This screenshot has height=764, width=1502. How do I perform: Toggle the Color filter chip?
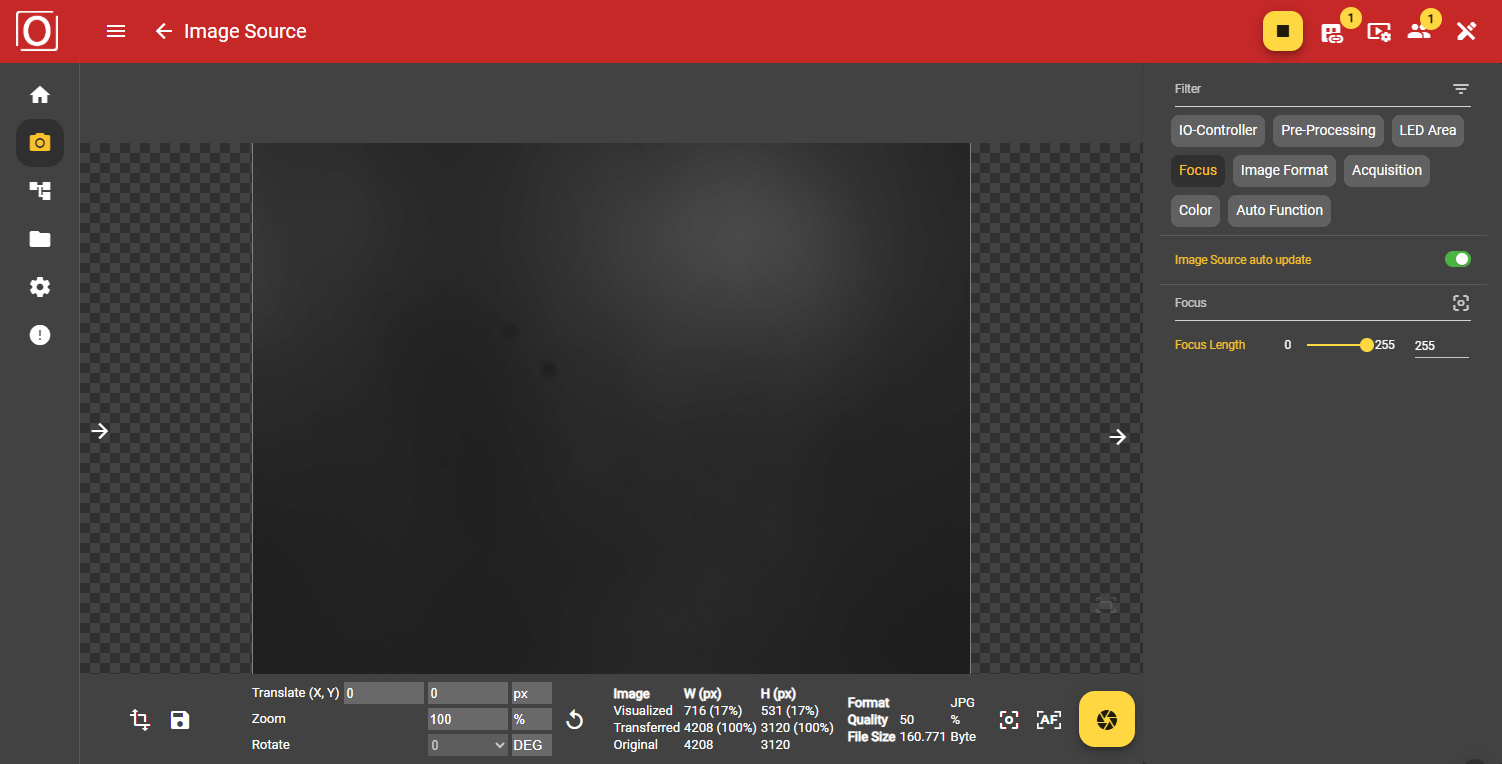[1195, 210]
